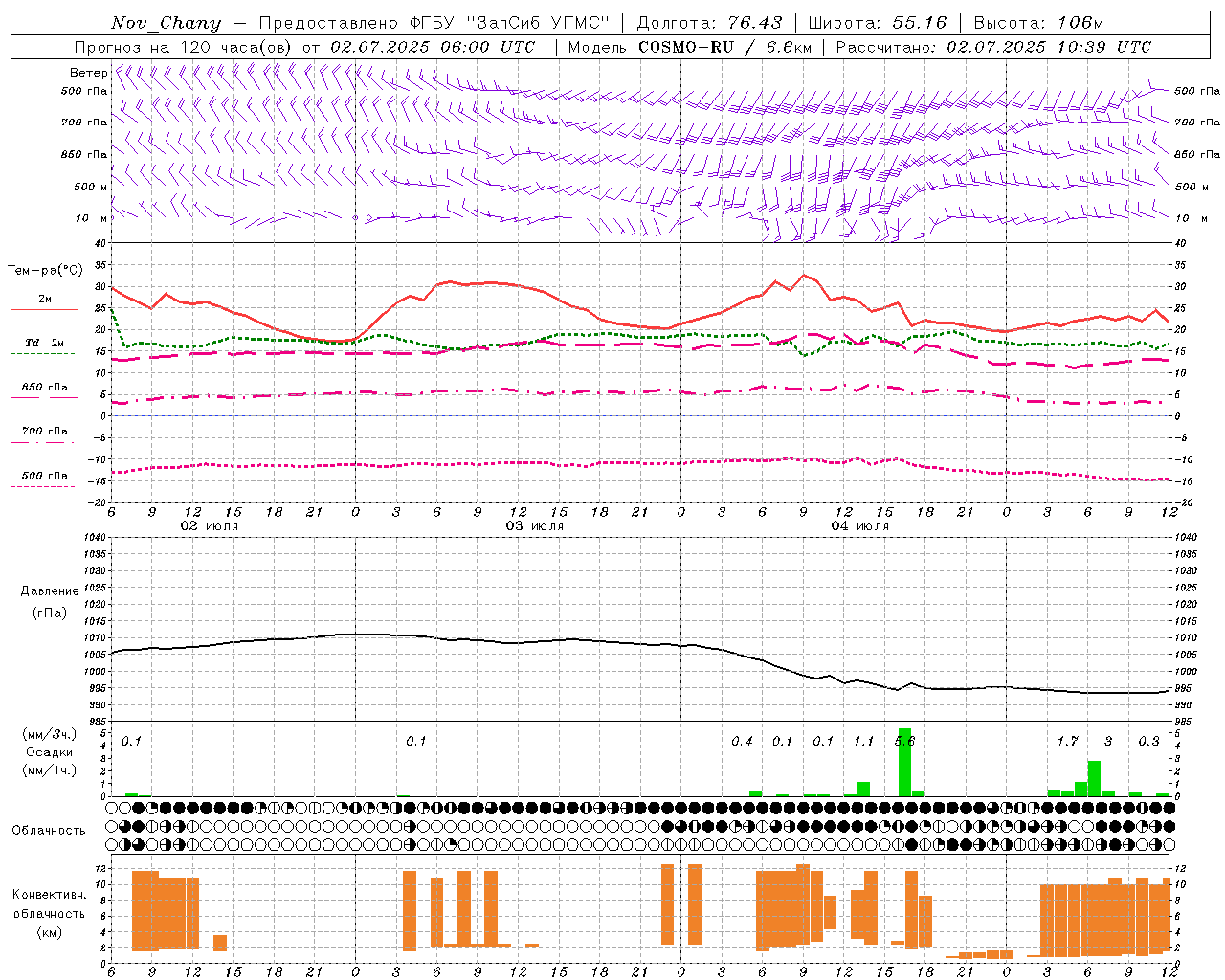Click the Тем-ра(°C) temperature panel label

[45, 271]
